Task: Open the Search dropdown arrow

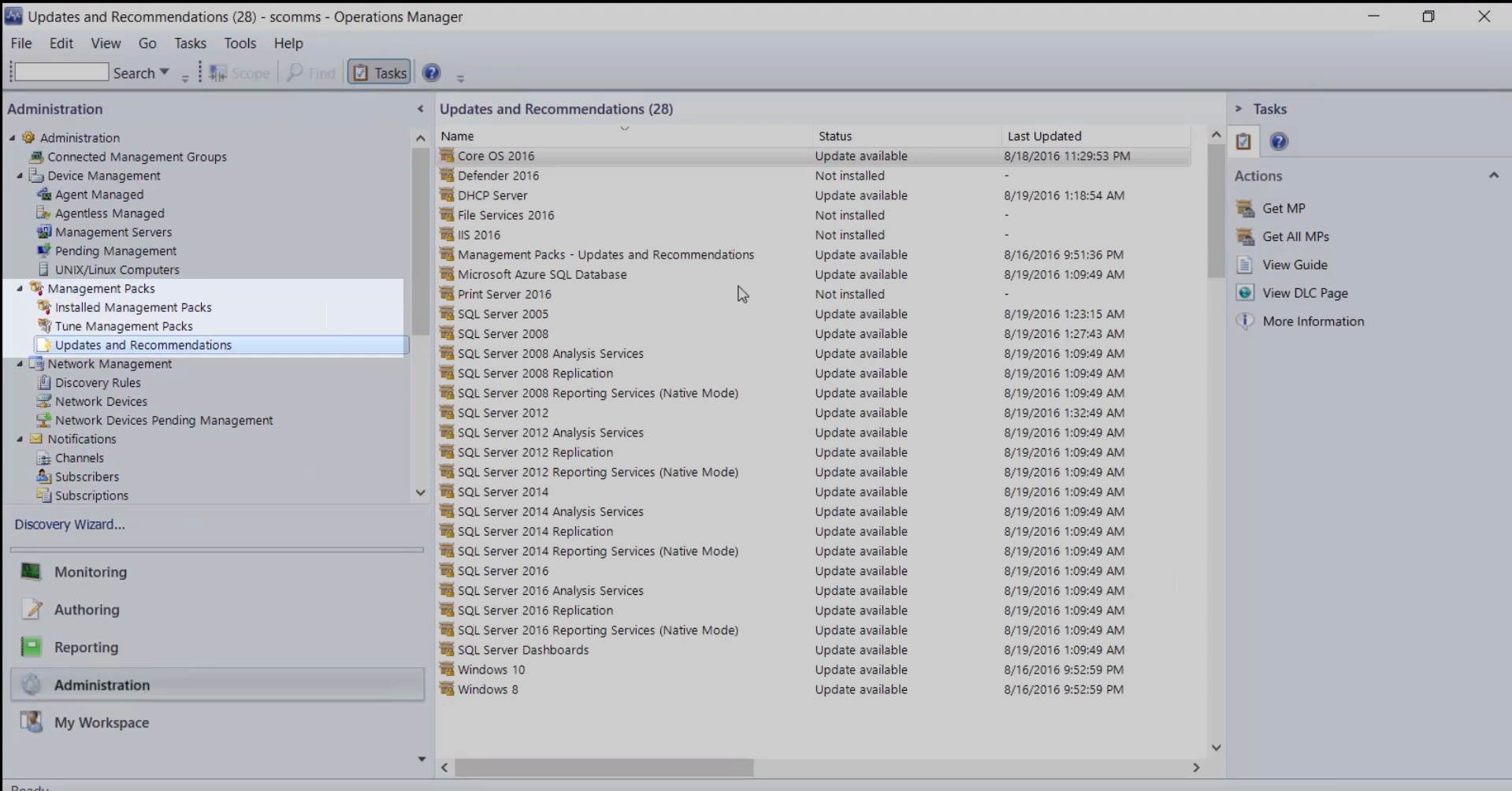Action: tap(165, 72)
